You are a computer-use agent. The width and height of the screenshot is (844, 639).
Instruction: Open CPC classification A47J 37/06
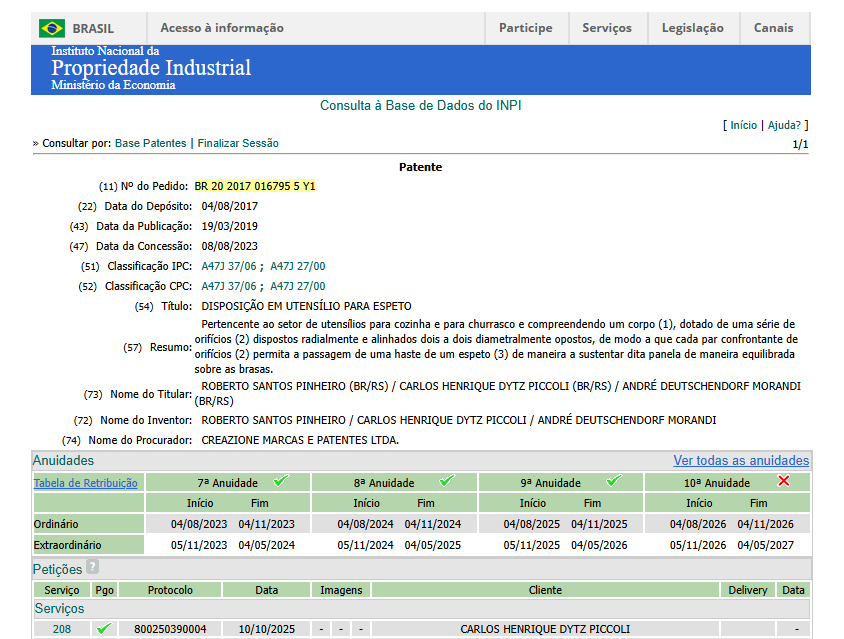coord(229,286)
